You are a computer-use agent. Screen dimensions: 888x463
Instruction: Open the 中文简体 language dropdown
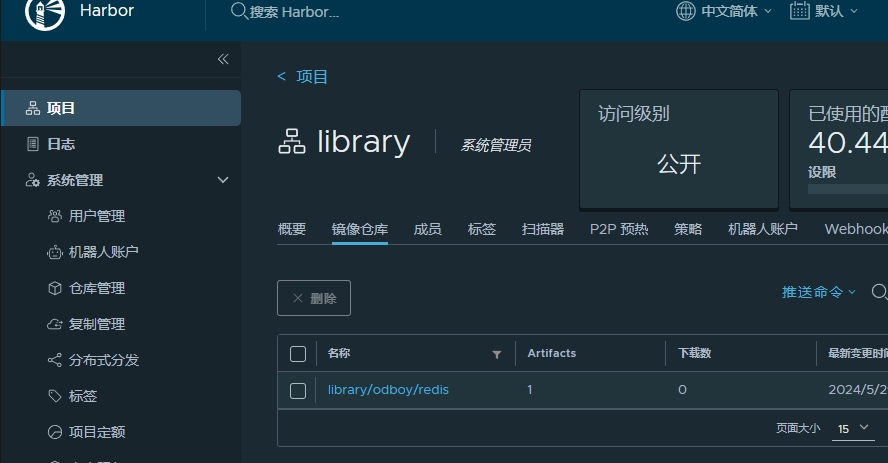(724, 11)
